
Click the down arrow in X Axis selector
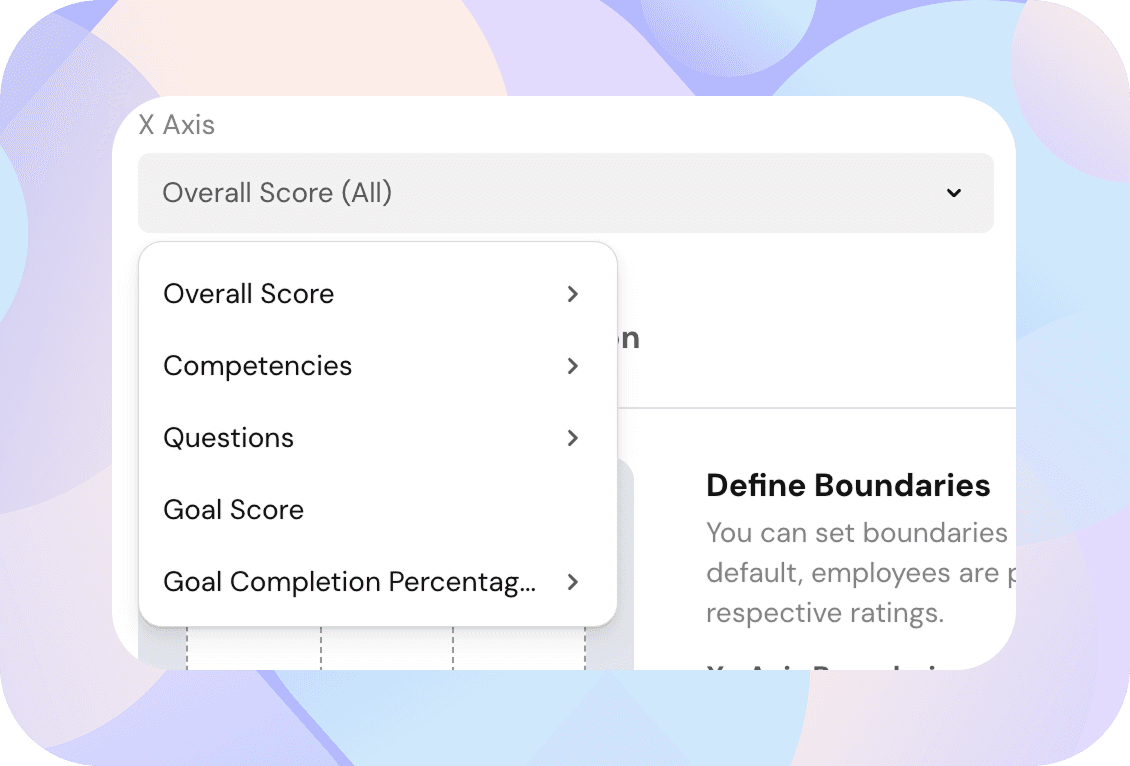(x=954, y=193)
